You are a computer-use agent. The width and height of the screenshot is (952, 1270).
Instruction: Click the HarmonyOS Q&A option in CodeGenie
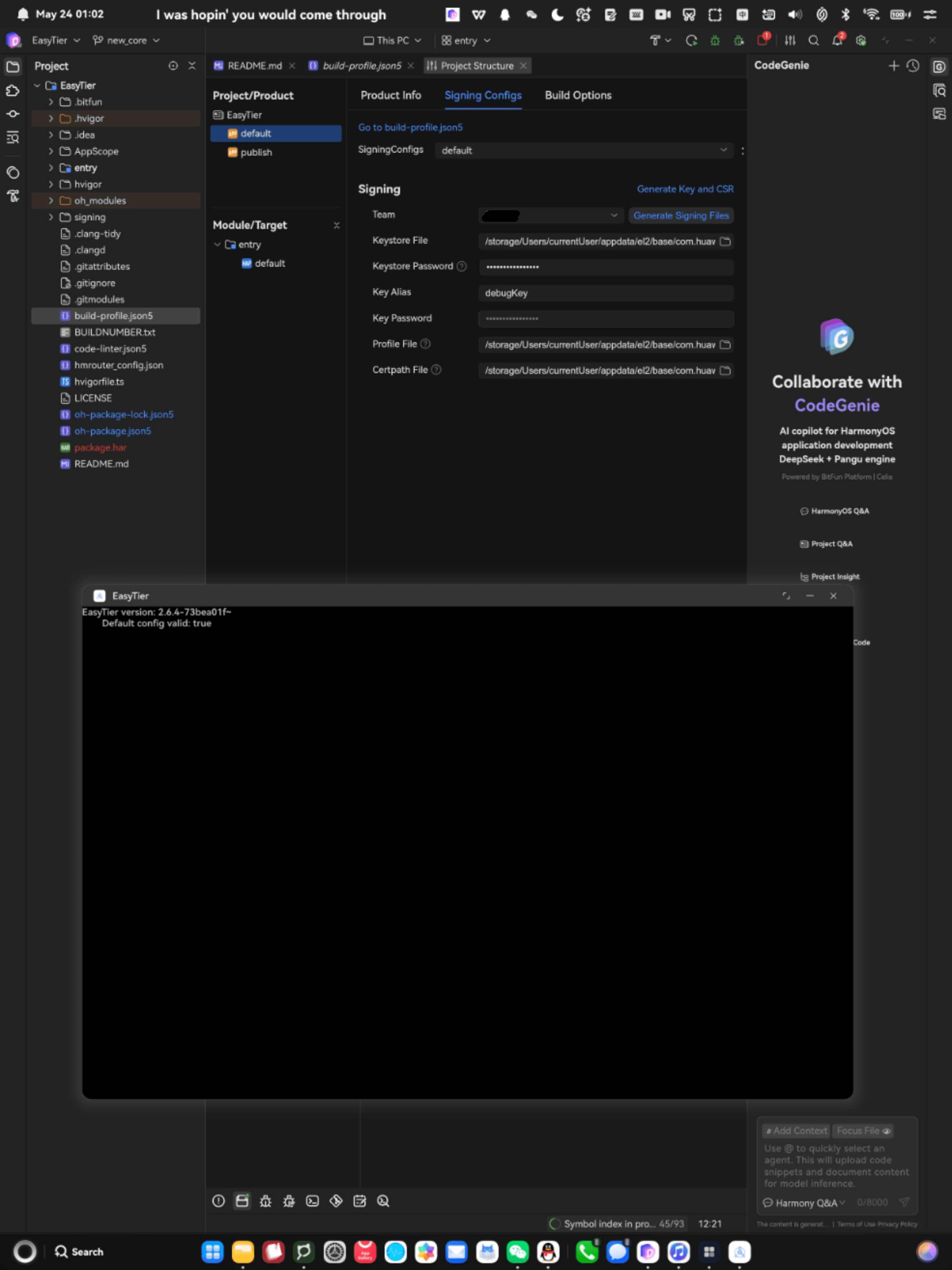(835, 511)
